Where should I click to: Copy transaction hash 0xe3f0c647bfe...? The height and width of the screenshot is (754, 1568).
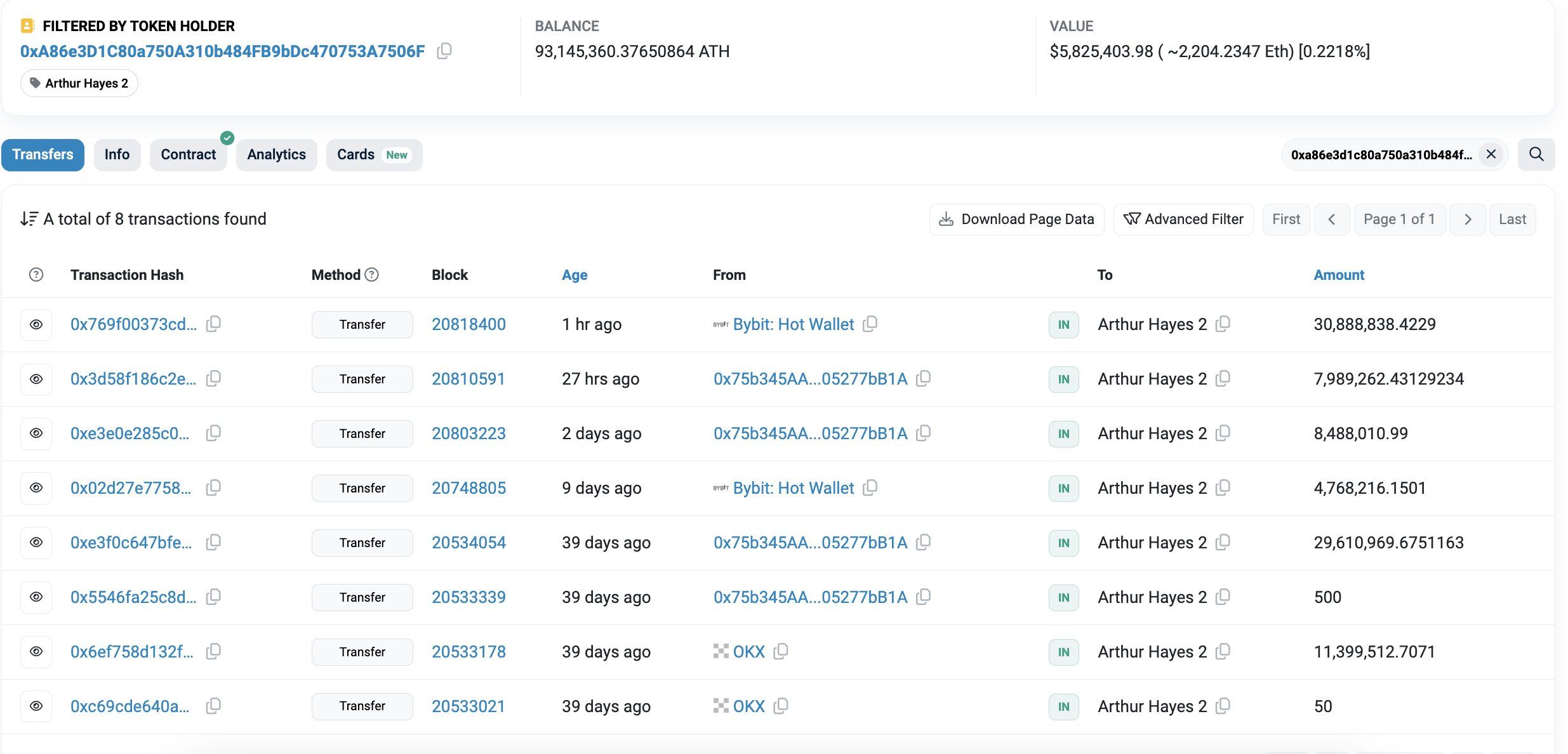[x=214, y=542]
